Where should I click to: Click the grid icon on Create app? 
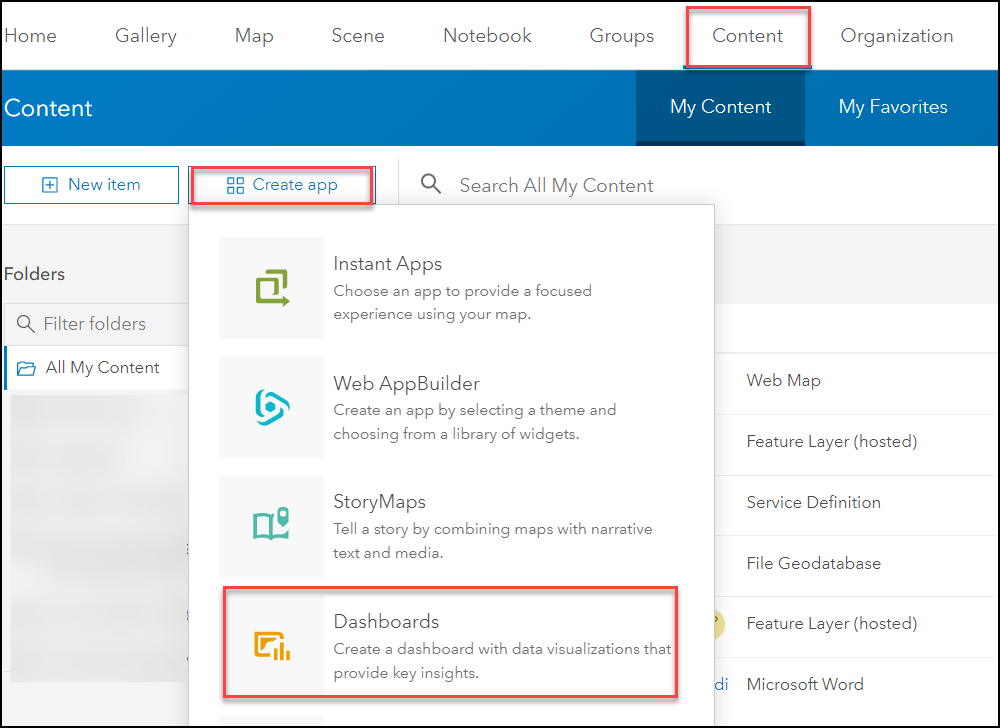[235, 186]
